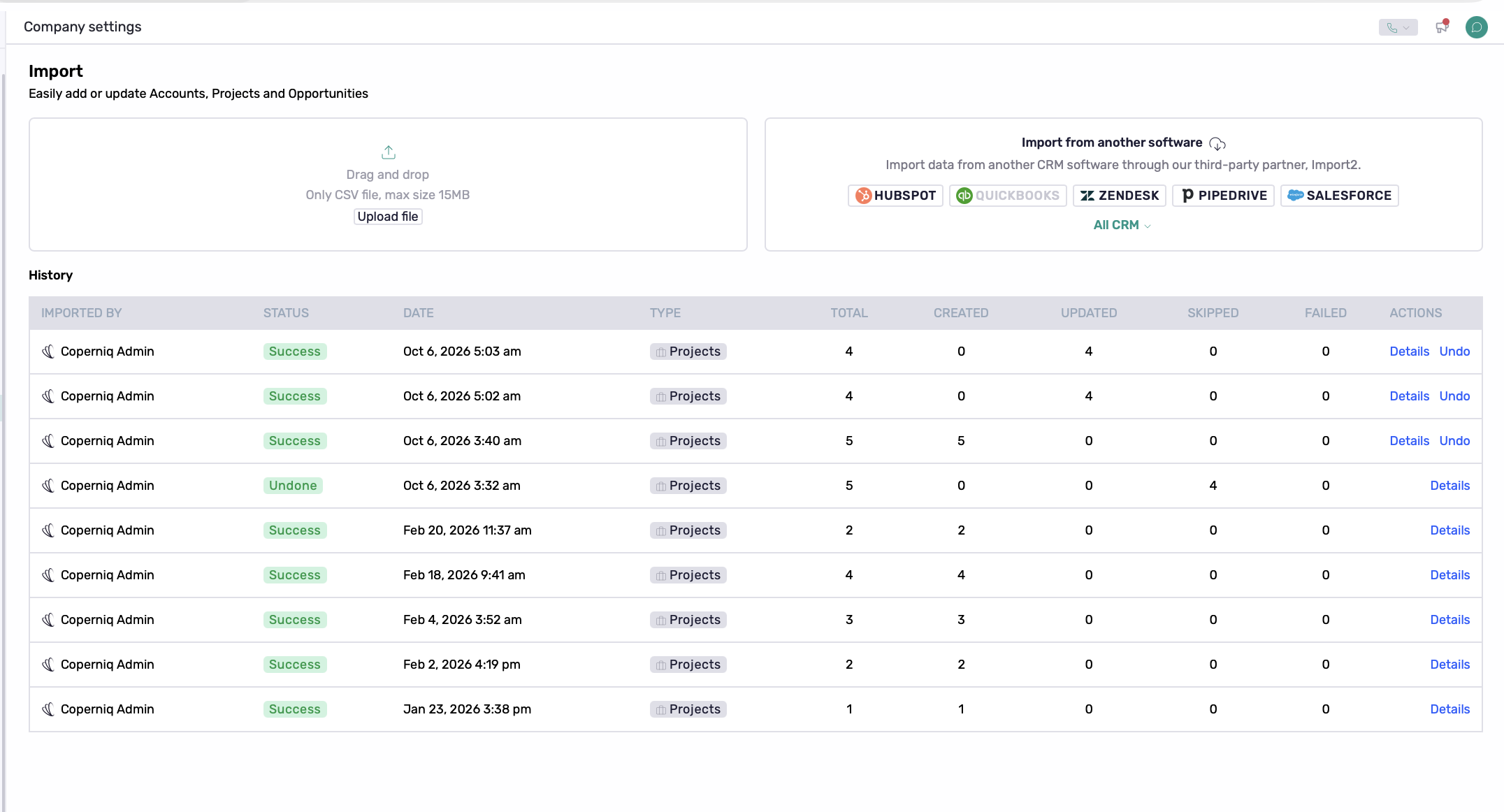Choose Salesforce import option

(x=1340, y=196)
